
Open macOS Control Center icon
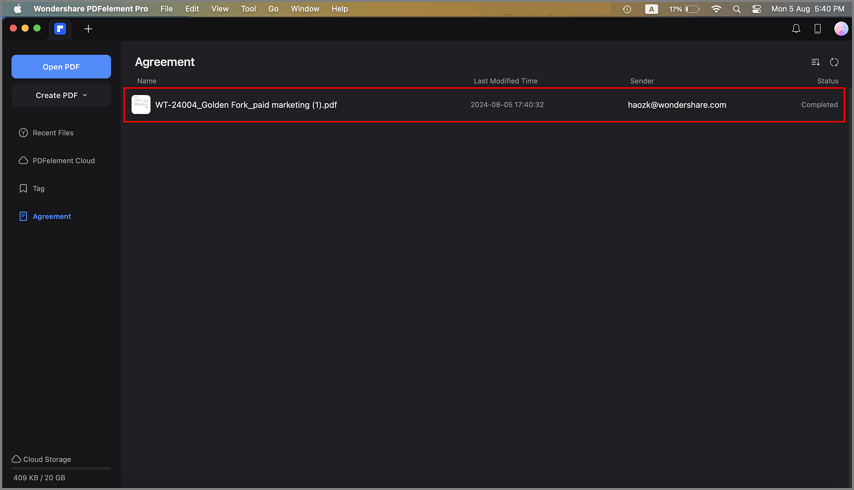757,9
